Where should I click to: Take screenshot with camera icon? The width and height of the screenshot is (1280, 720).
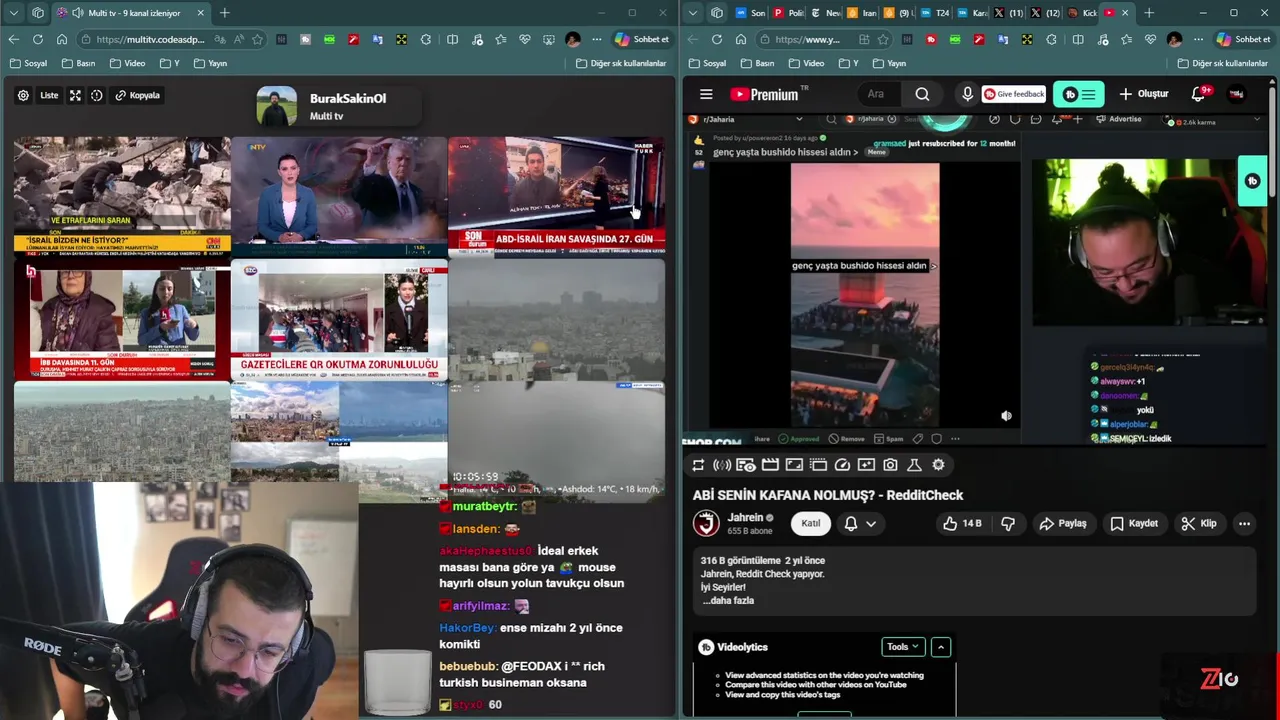(890, 465)
